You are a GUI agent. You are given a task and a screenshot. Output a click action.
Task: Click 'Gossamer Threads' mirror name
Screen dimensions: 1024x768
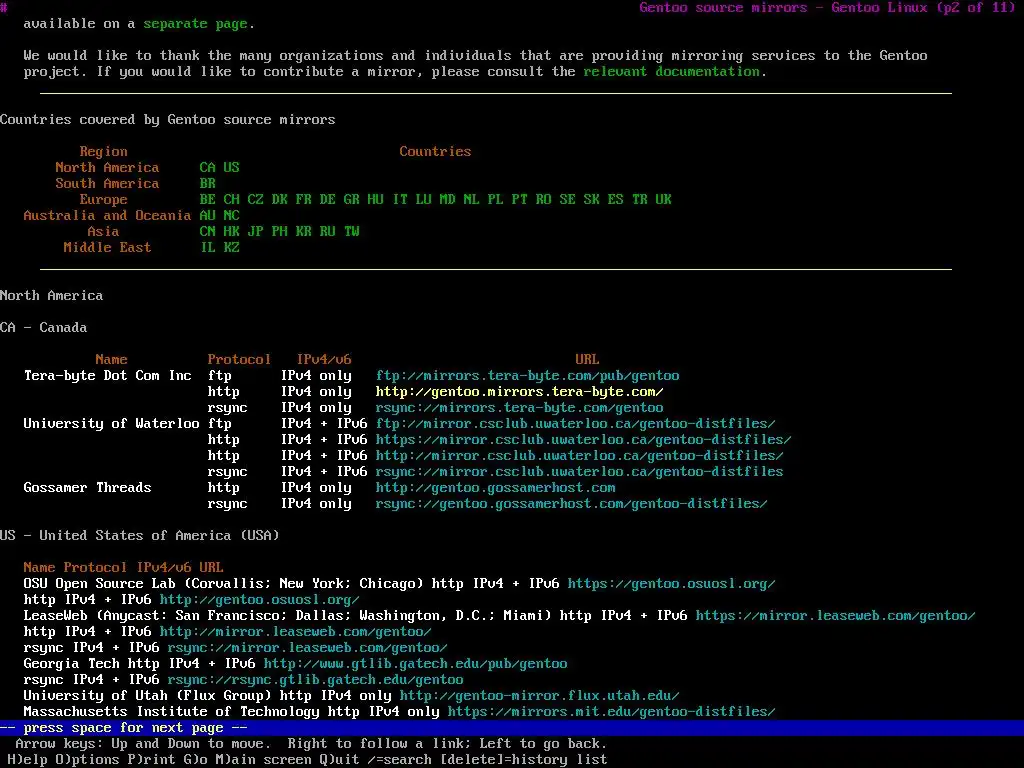(x=88, y=488)
